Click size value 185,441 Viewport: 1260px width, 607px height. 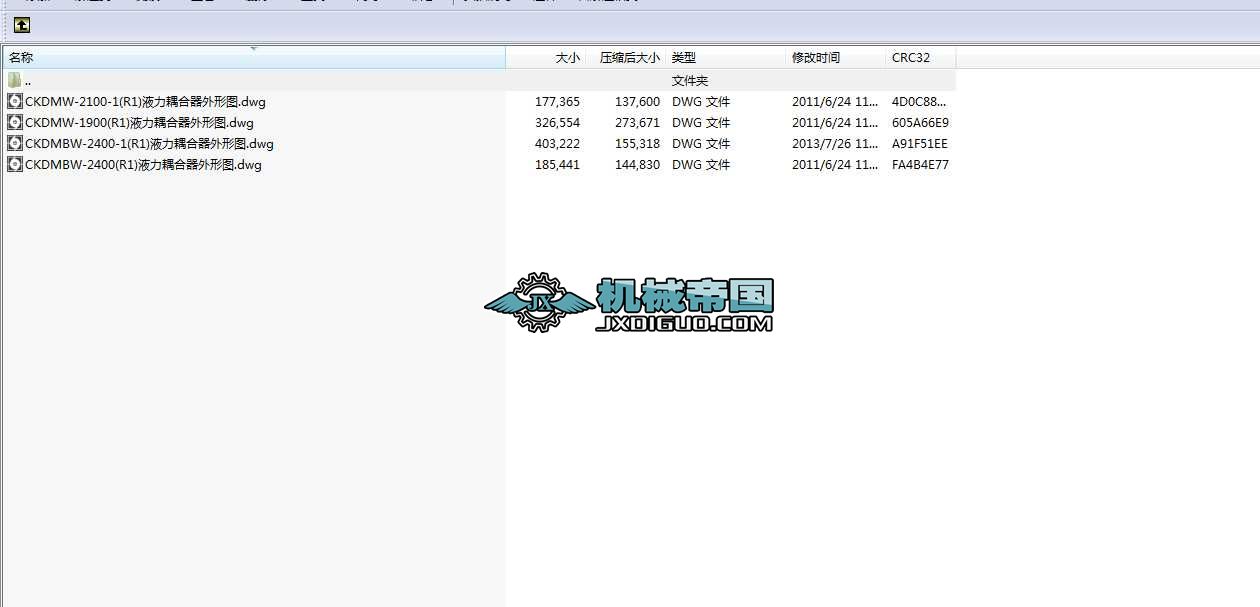tap(557, 164)
